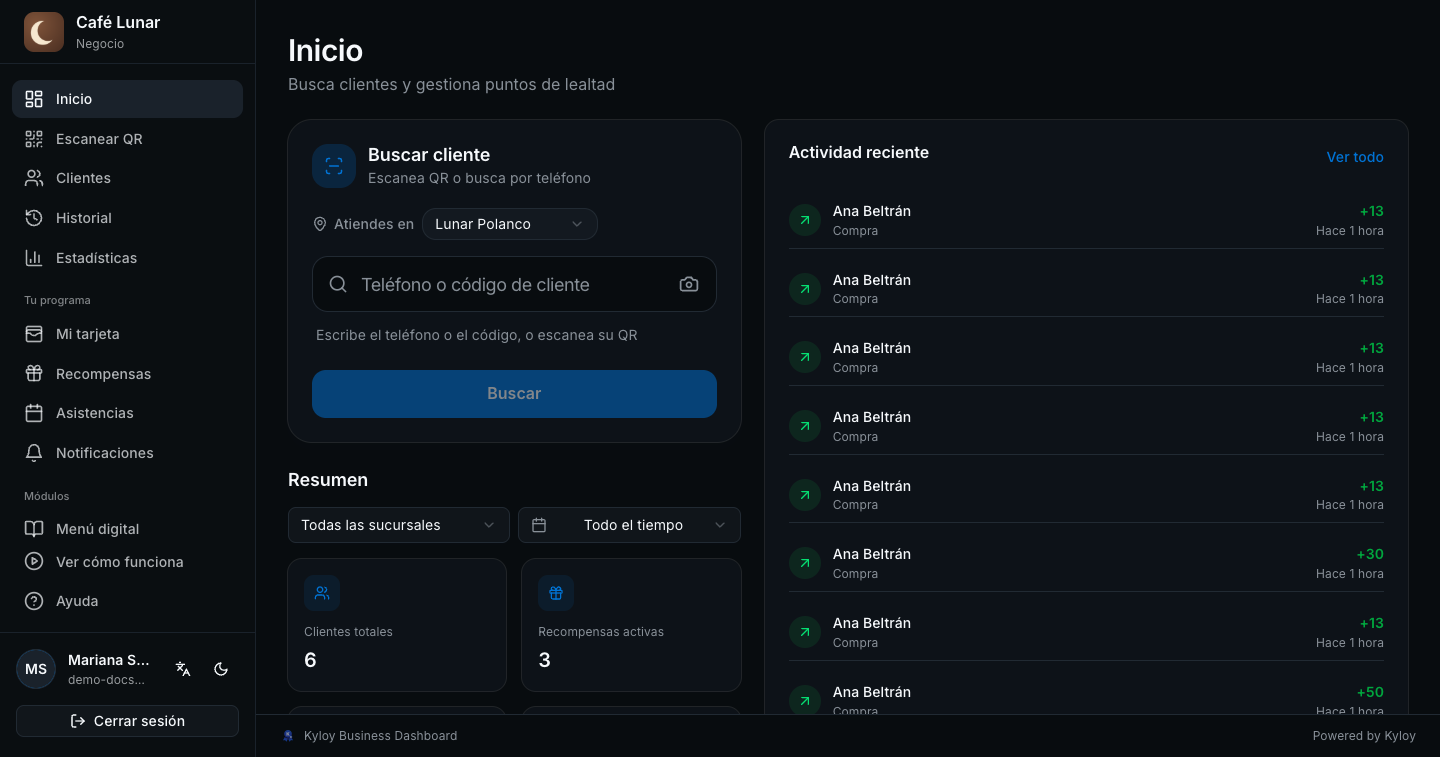The width and height of the screenshot is (1440, 757).
Task: Click the arrow icon of +50 activity row
Action: coord(805,700)
